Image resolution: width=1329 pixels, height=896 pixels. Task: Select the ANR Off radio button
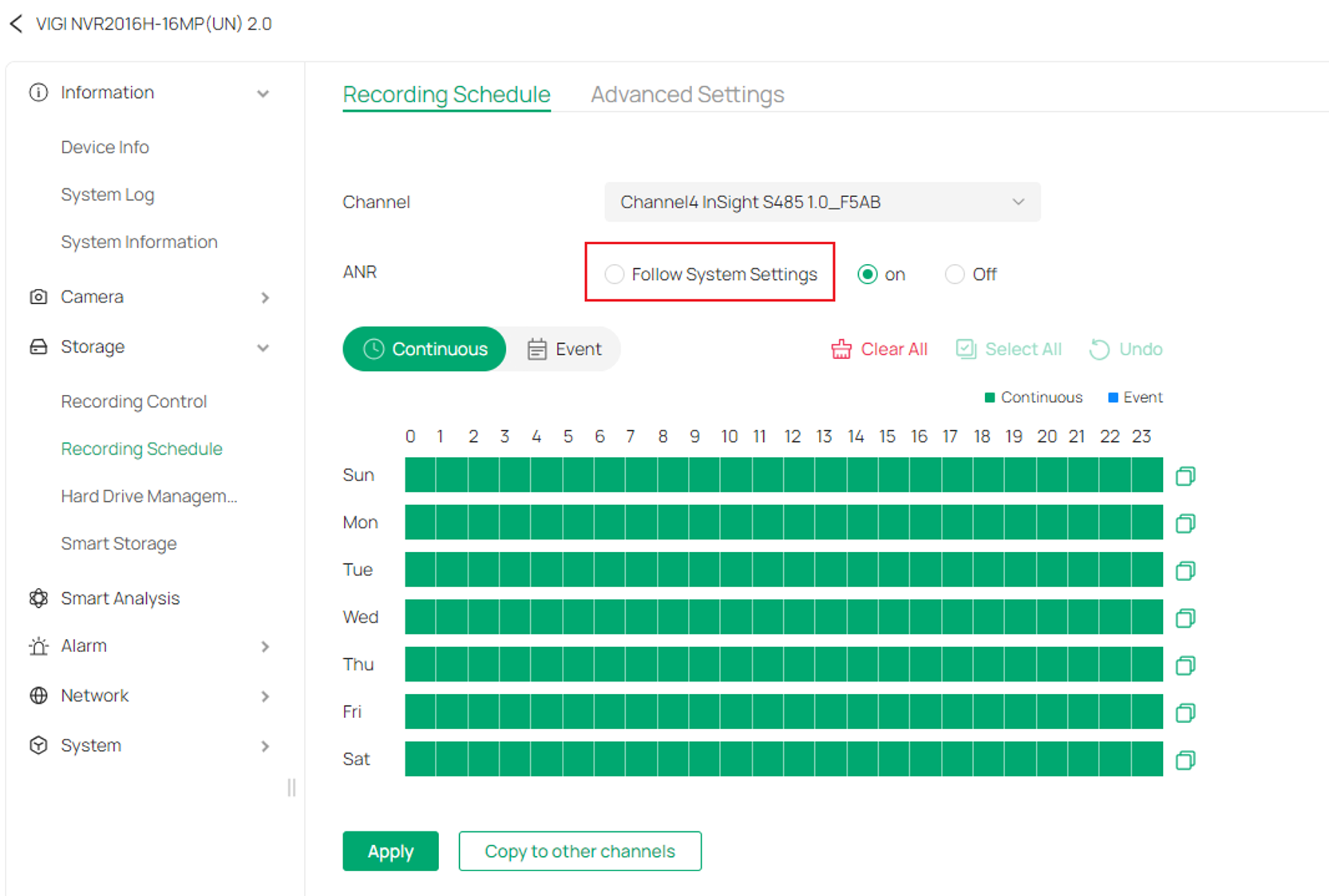(x=955, y=274)
